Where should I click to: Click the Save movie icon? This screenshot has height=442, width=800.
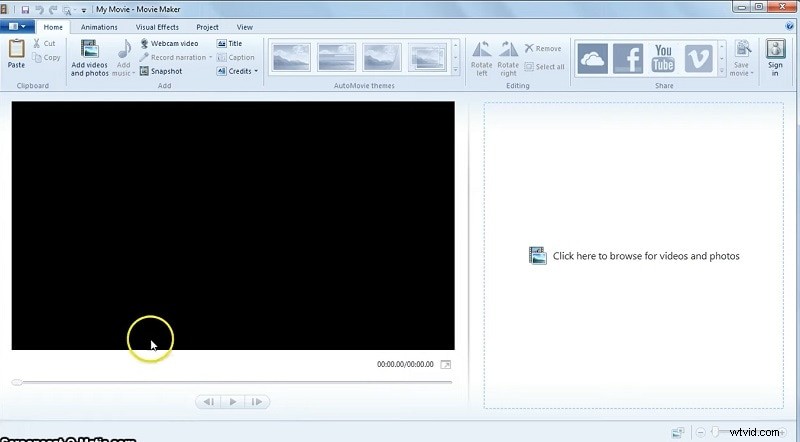[742, 50]
